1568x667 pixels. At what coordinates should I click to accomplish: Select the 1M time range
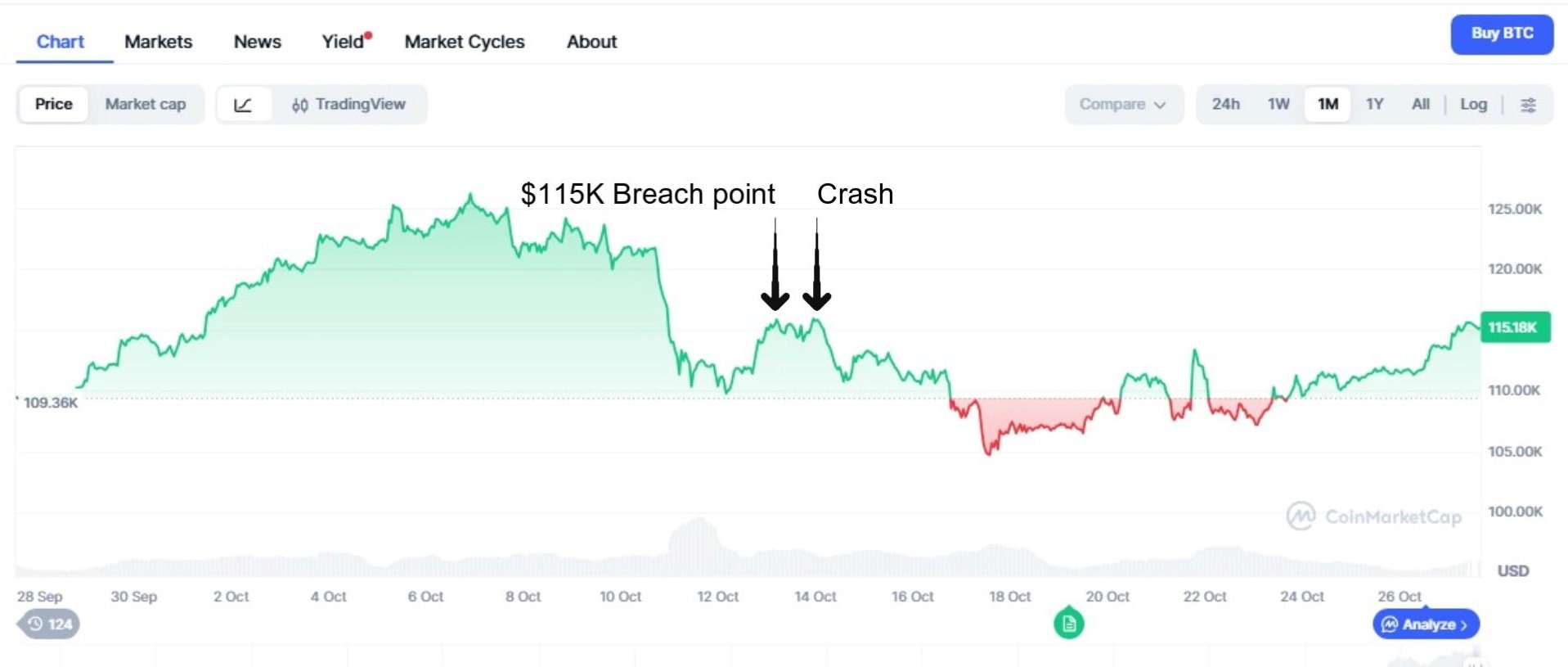pyautogui.click(x=1328, y=105)
